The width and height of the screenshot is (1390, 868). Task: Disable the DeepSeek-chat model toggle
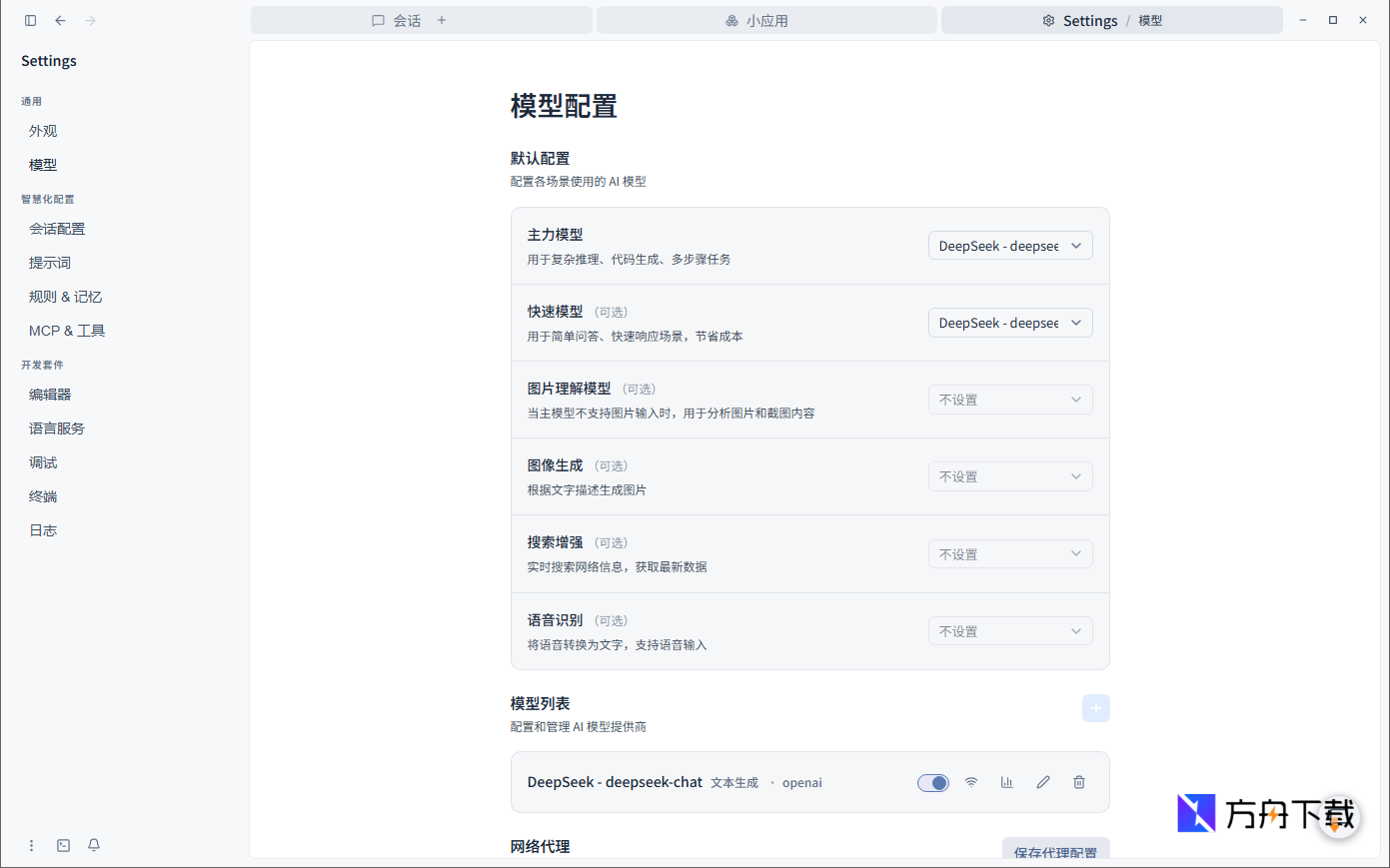coord(932,782)
